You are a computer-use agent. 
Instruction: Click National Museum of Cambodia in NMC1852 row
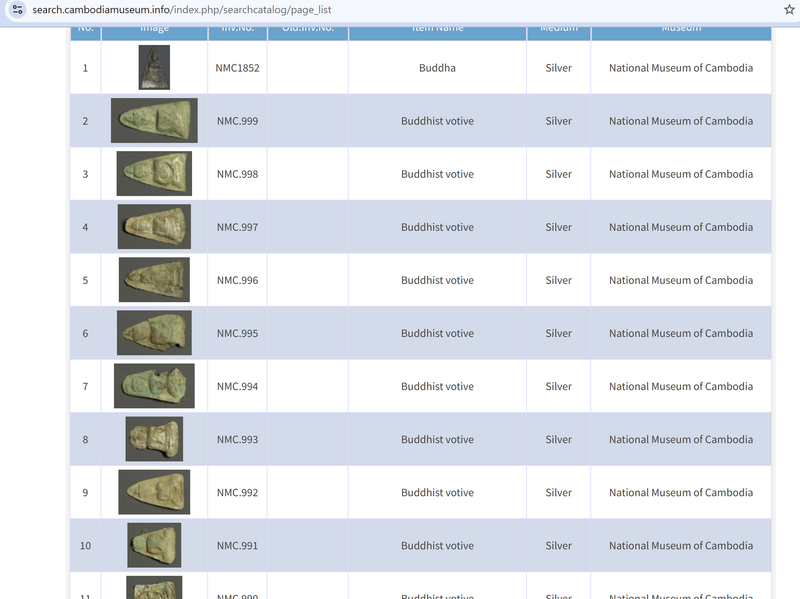(x=681, y=68)
